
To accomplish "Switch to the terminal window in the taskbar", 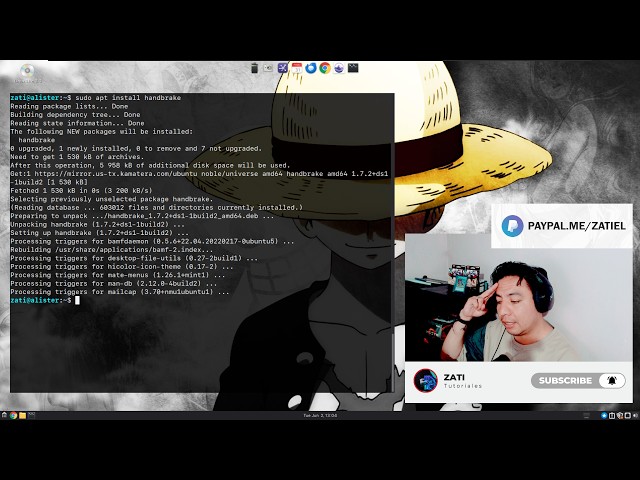I will 31,415.
